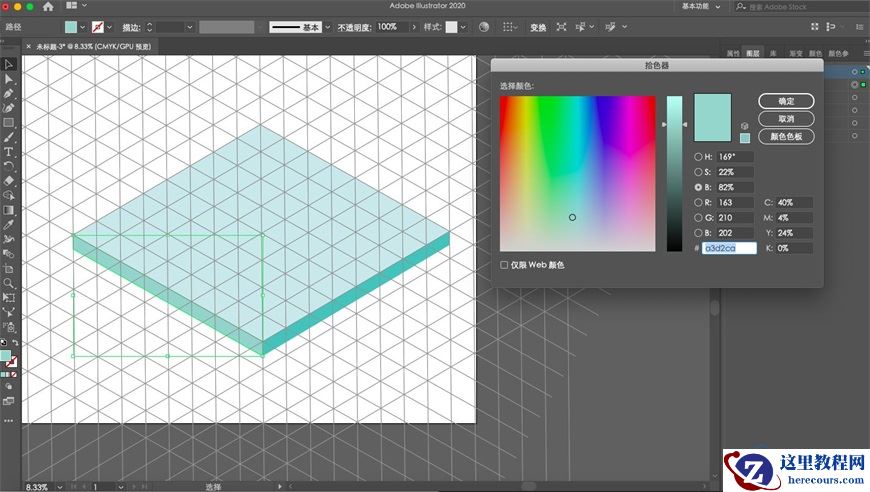Open the brush definition 基本 dropdown
The height and width of the screenshot is (492, 870).
coord(327,27)
